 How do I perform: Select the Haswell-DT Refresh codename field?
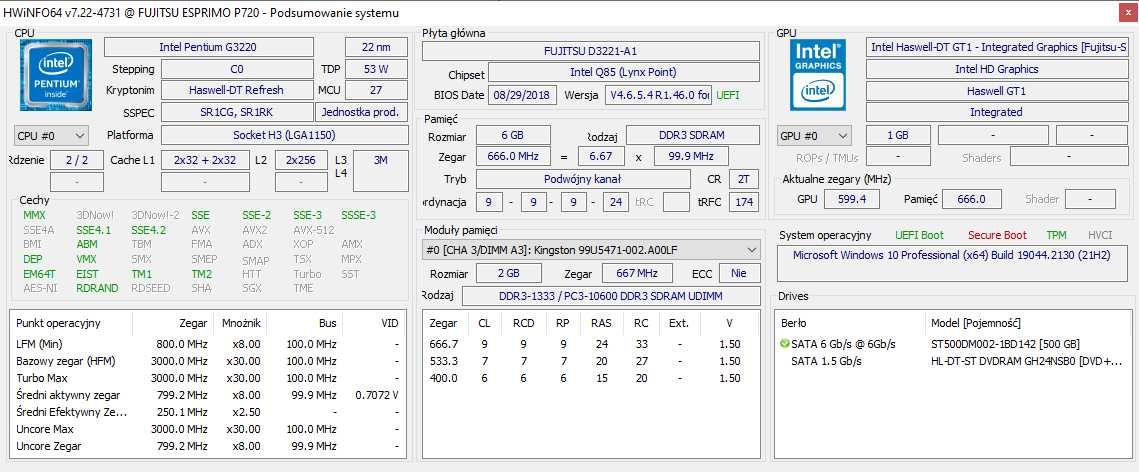(238, 90)
